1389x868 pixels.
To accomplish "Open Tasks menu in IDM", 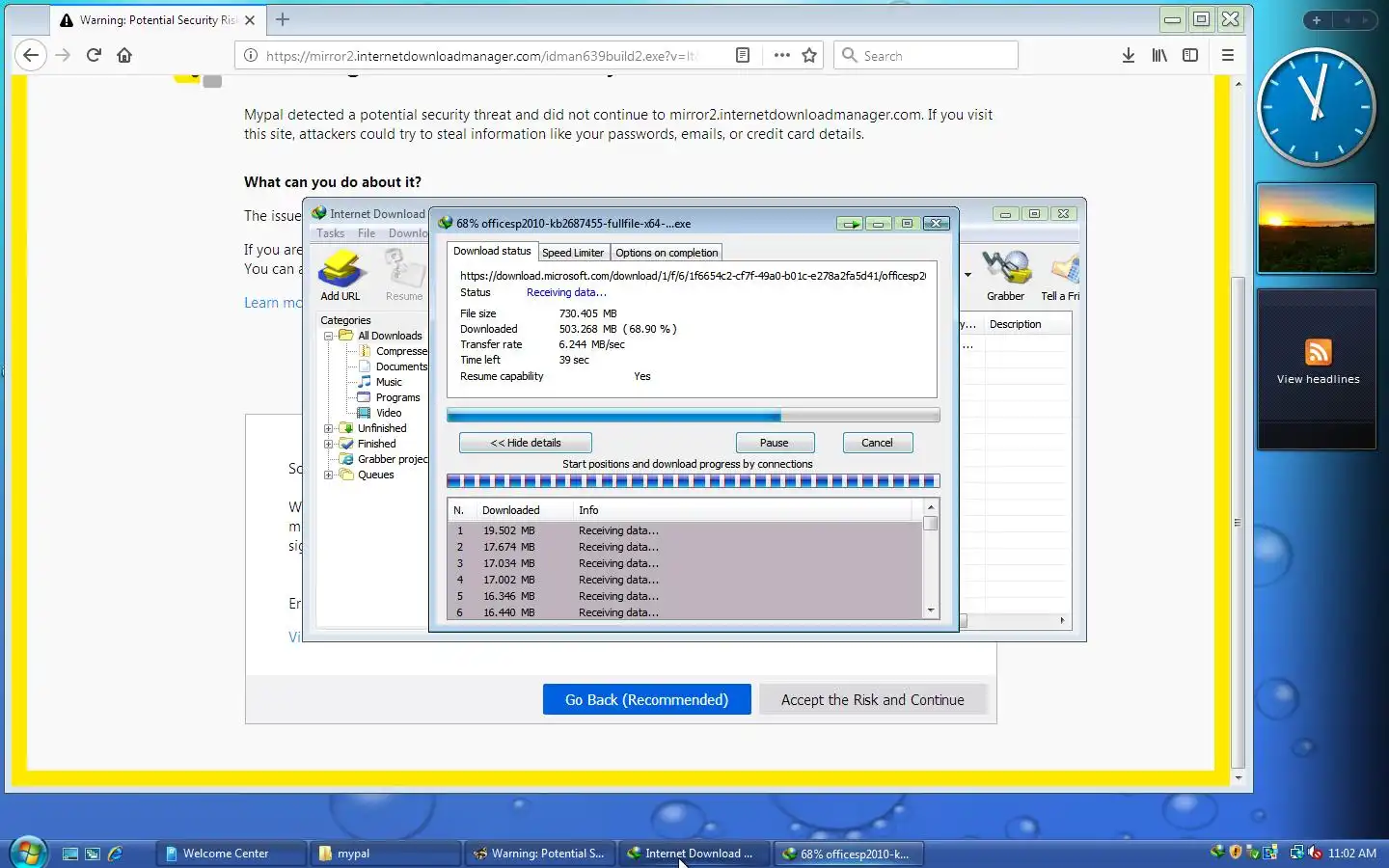I will (x=330, y=233).
